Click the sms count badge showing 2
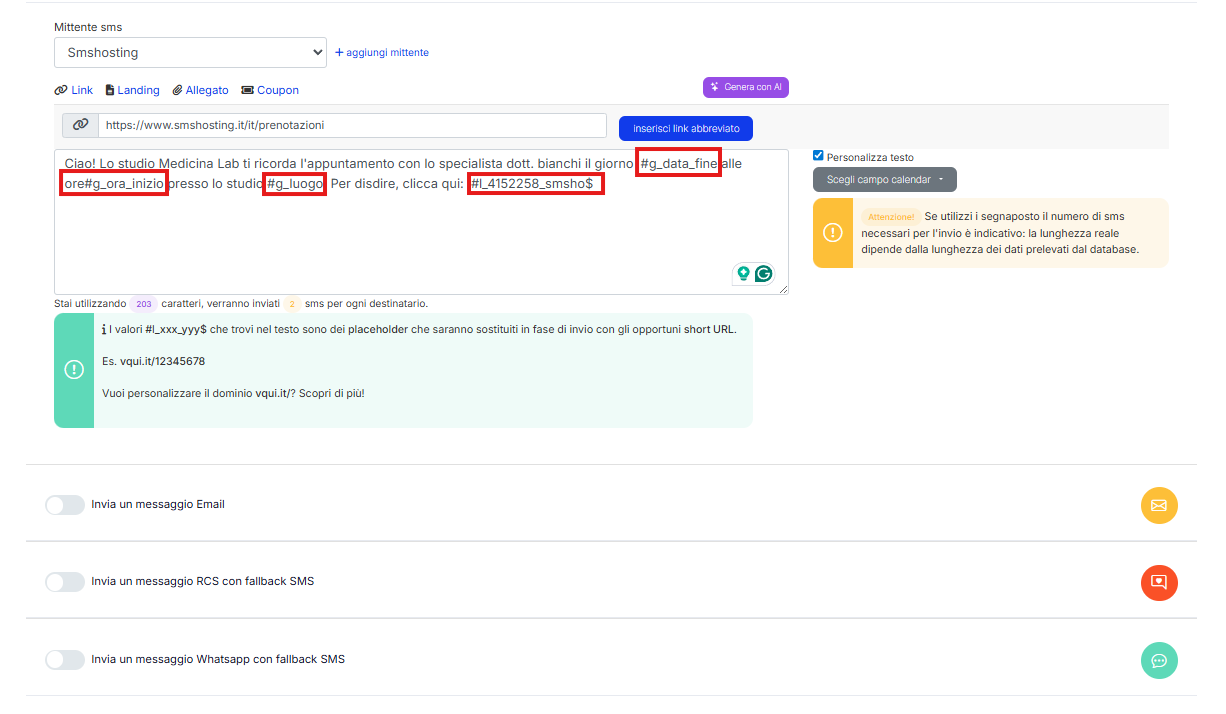The image size is (1226, 714). point(292,304)
